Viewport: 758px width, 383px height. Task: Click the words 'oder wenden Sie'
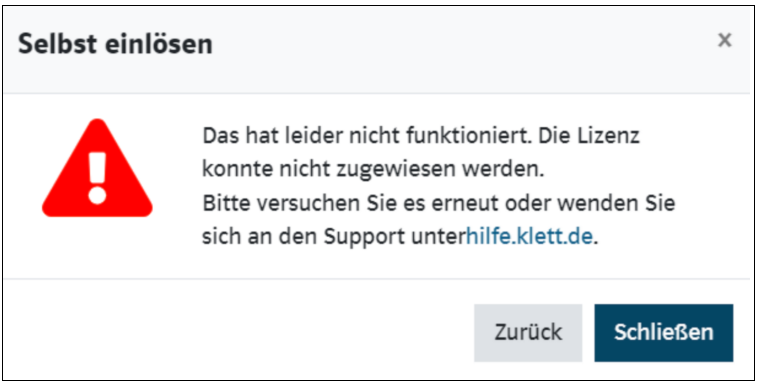coord(590,203)
